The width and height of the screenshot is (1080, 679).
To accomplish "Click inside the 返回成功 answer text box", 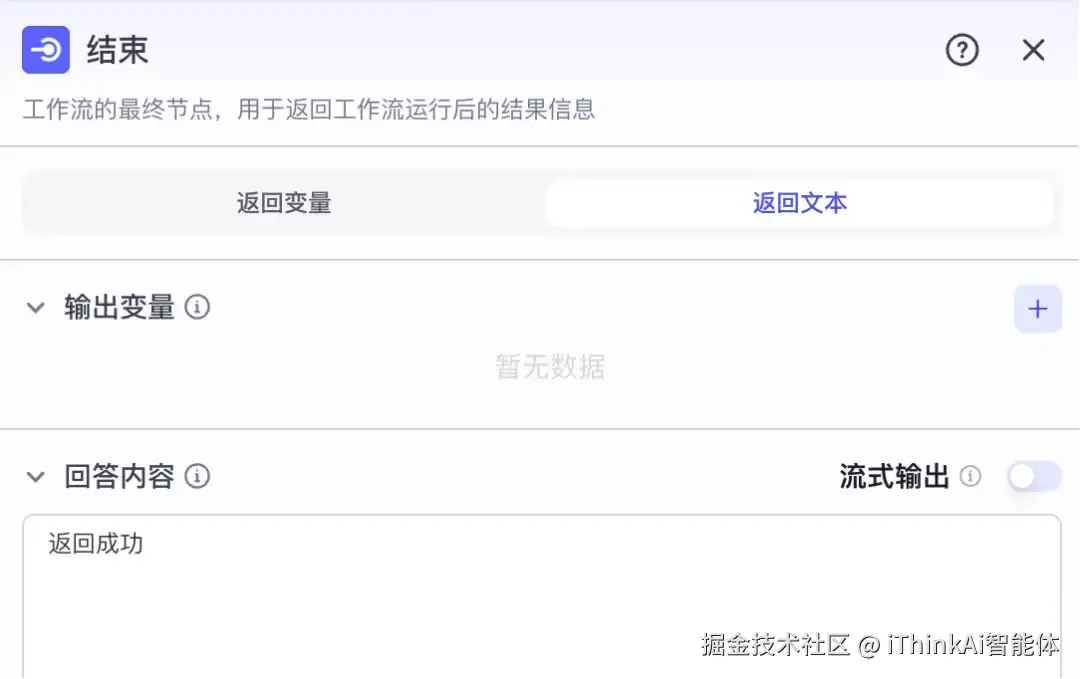I will tap(541, 596).
